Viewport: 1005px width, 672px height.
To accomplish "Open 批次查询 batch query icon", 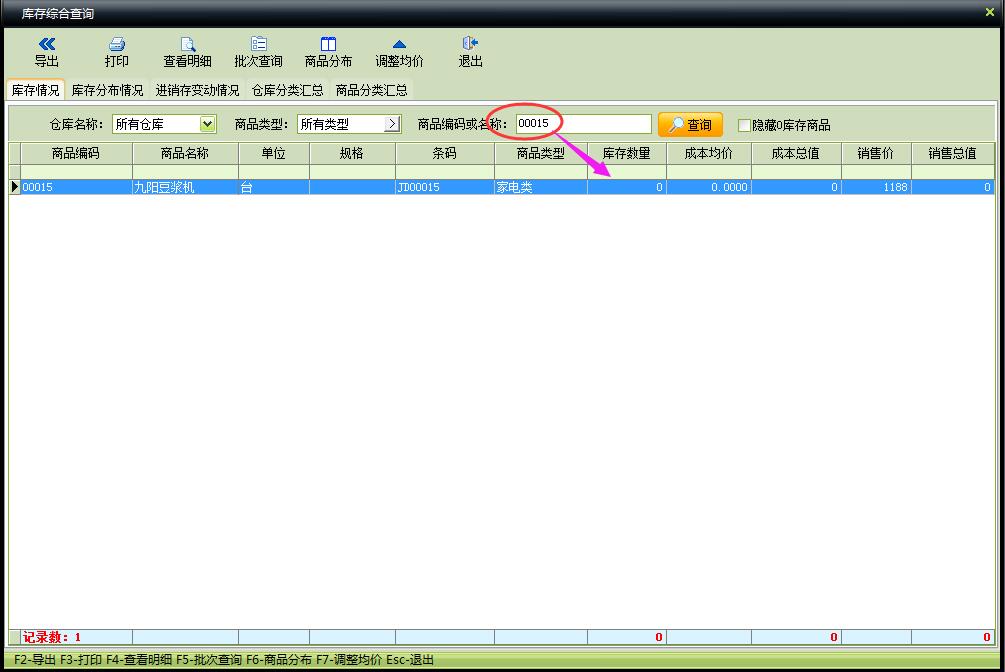I will 258,44.
